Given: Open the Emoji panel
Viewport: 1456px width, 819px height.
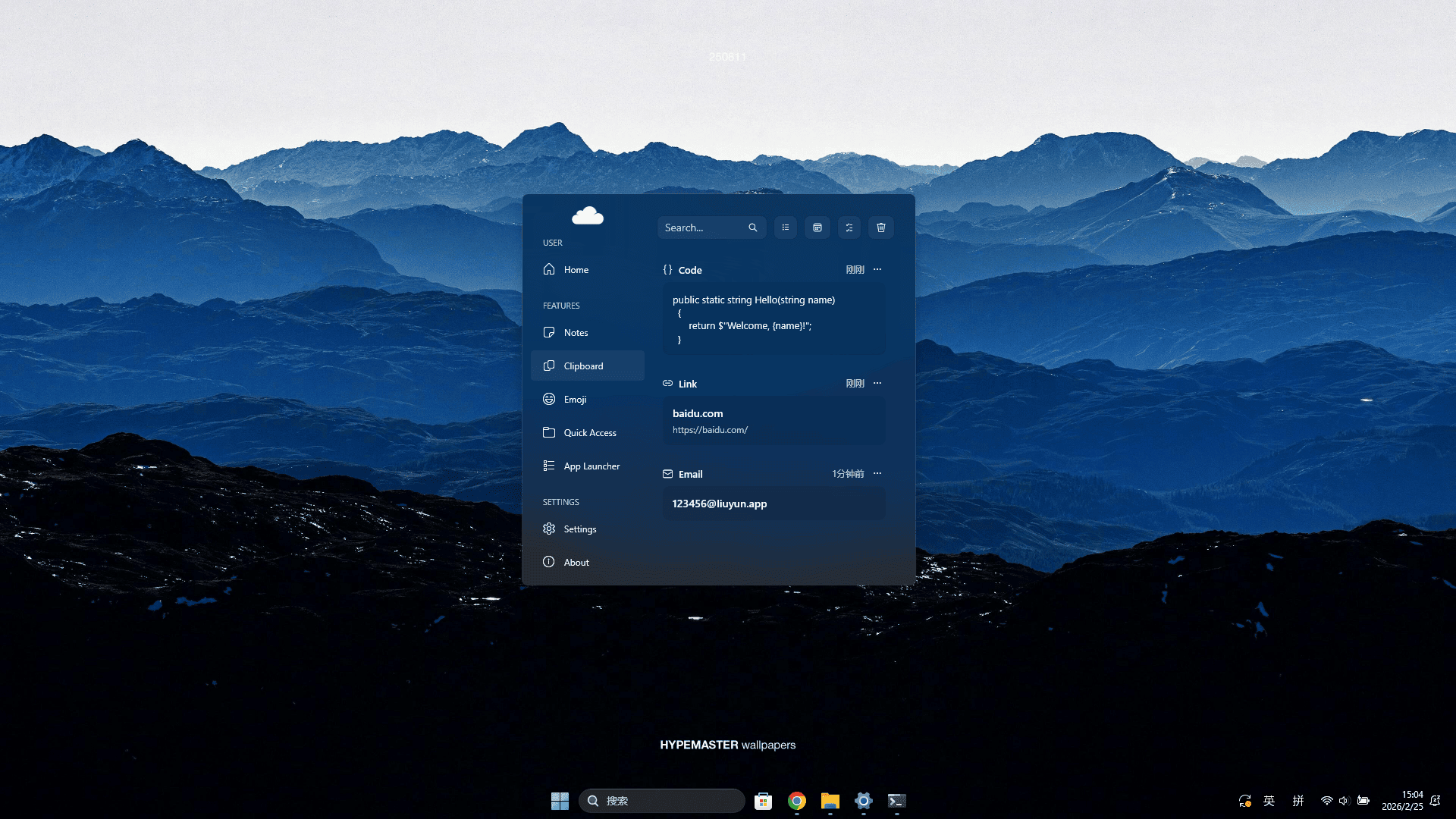Looking at the screenshot, I should click(575, 400).
